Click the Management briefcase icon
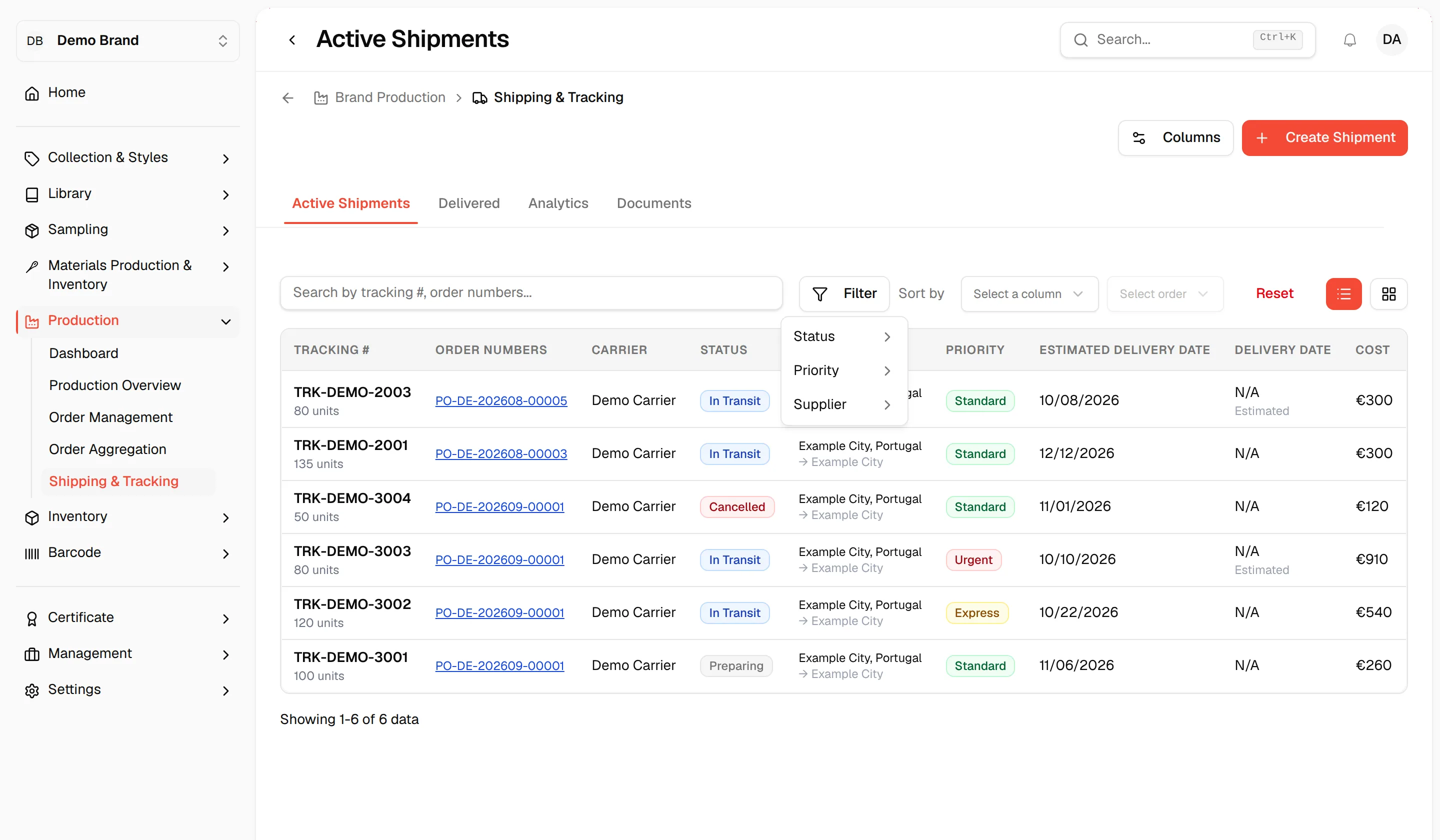 click(32, 654)
